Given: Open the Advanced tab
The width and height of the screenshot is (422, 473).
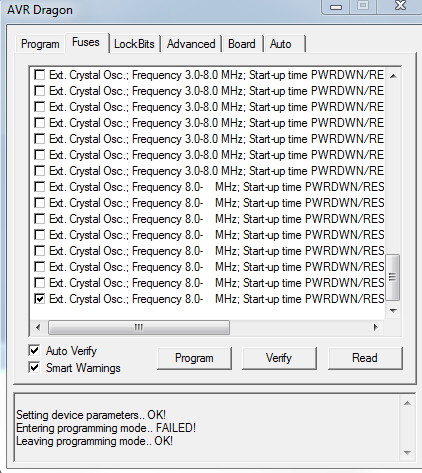Looking at the screenshot, I should 191,44.
